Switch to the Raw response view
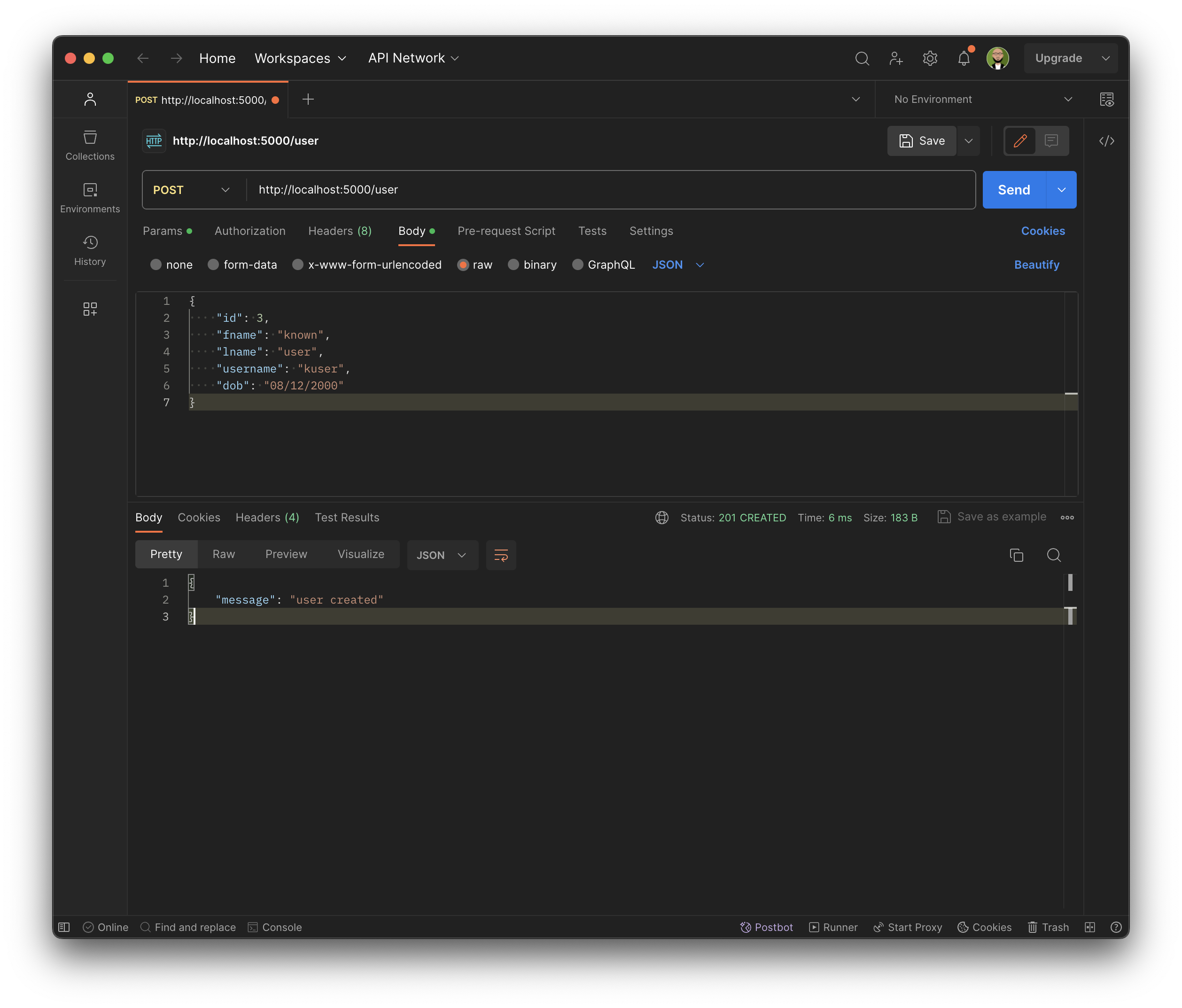 [223, 553]
